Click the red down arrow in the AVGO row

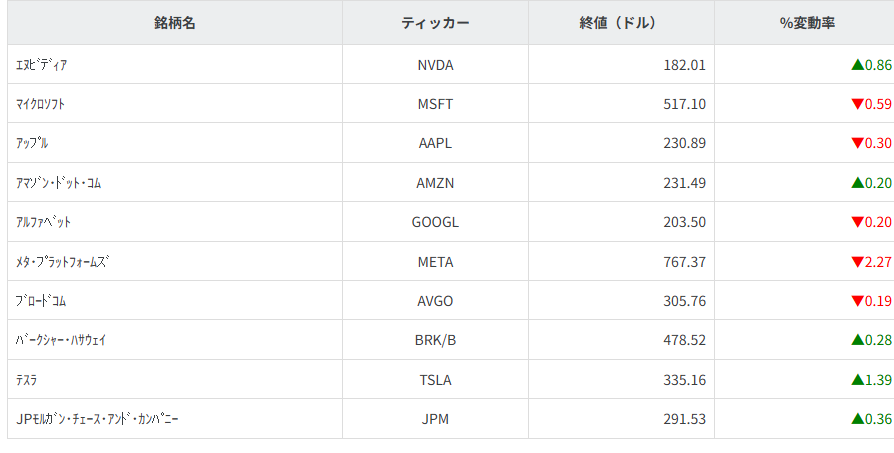(857, 301)
